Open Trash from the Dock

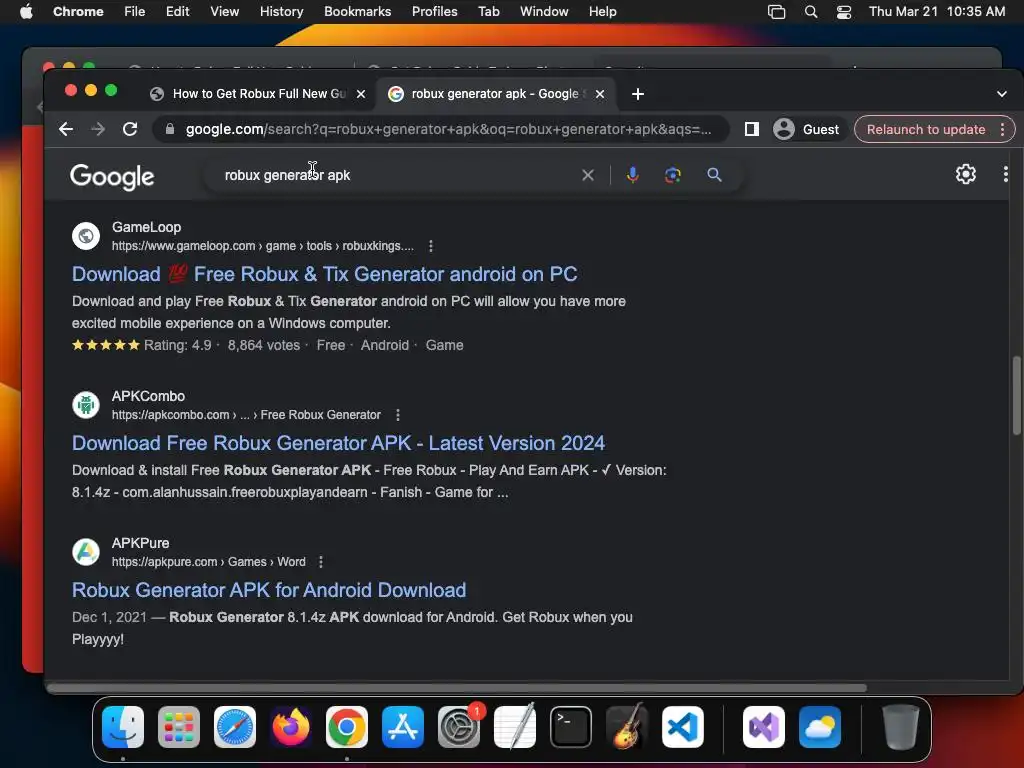pyautogui.click(x=901, y=727)
